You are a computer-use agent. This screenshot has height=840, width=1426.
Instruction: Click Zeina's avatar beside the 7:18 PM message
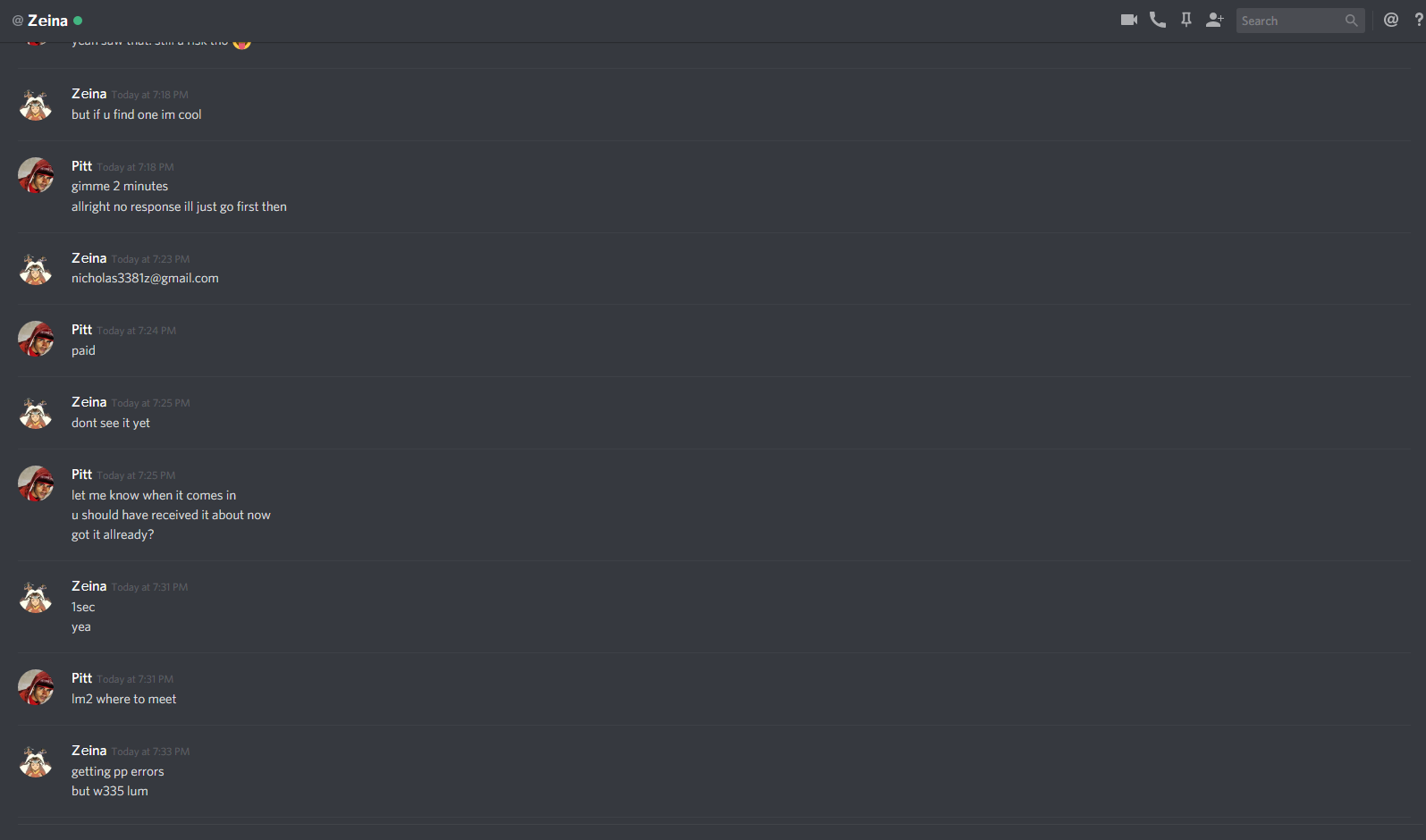[36, 104]
